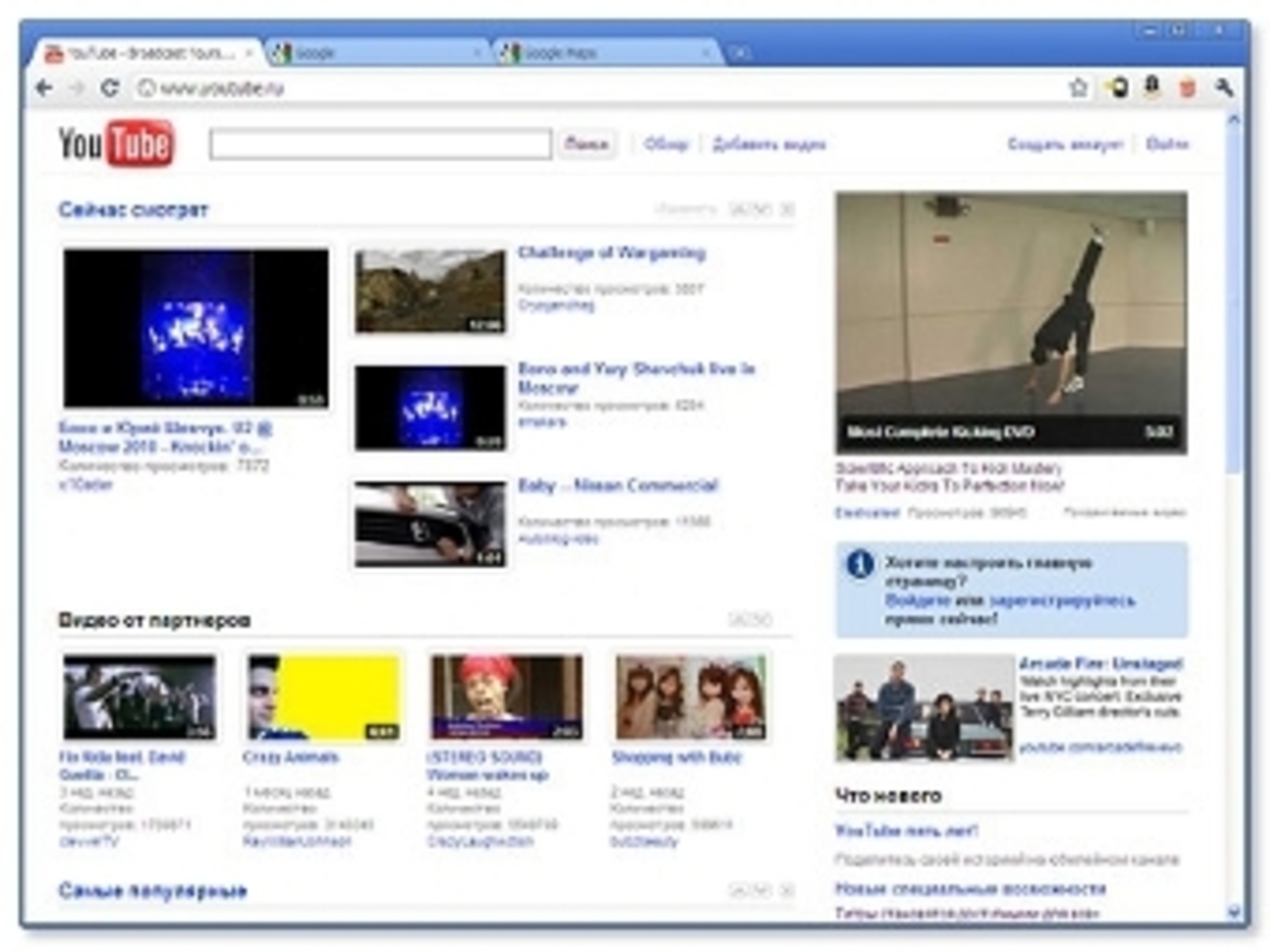This screenshot has width=1270, height=952.
Task: Click the Arcade Fire: Unstaged title link
Action: 1100,663
